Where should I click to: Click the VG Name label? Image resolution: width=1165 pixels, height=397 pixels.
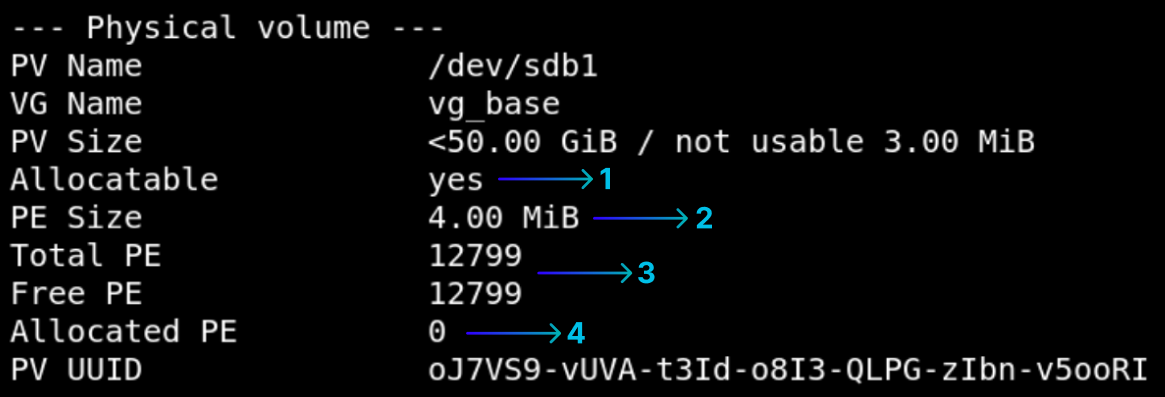click(76, 104)
